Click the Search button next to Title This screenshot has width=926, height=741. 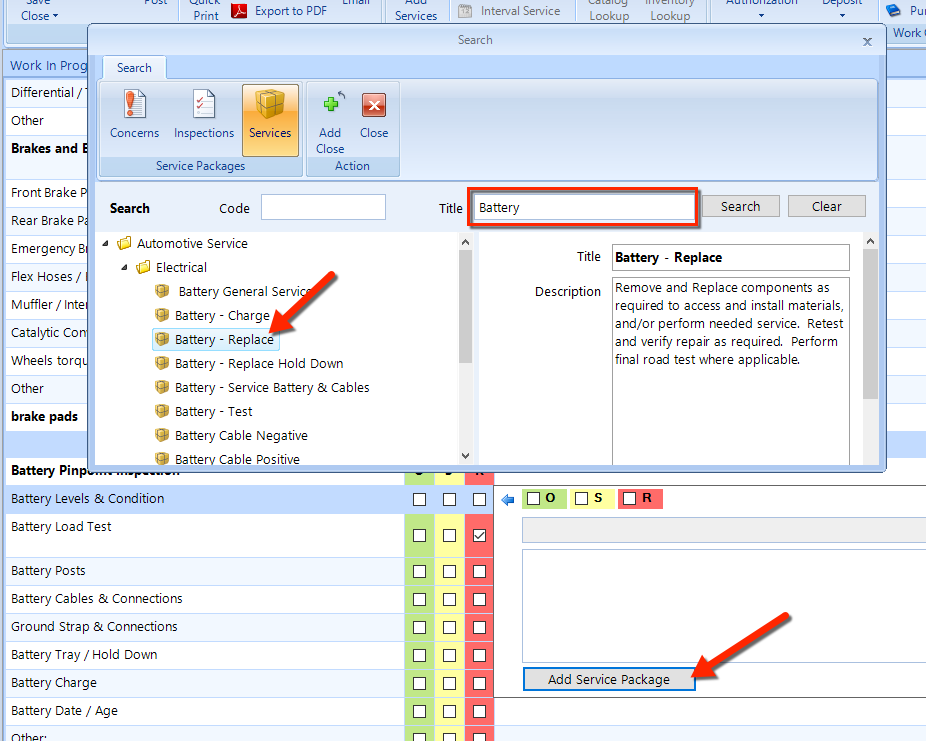pos(740,206)
